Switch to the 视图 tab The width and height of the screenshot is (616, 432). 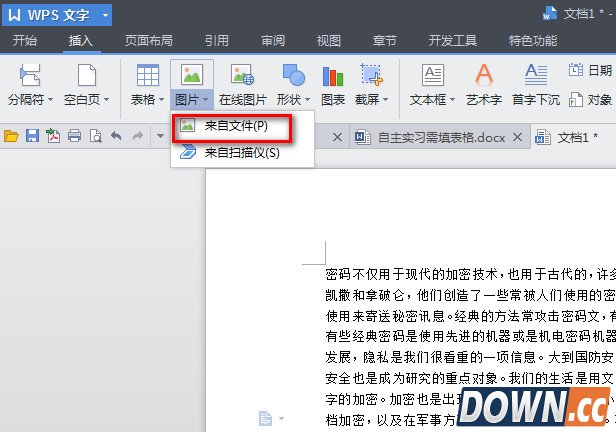pyautogui.click(x=328, y=40)
